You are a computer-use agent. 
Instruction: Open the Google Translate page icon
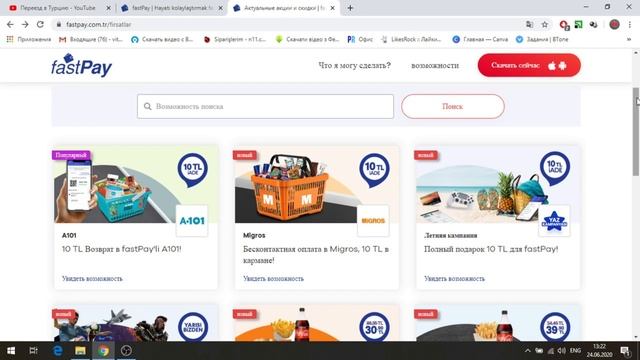[529, 24]
